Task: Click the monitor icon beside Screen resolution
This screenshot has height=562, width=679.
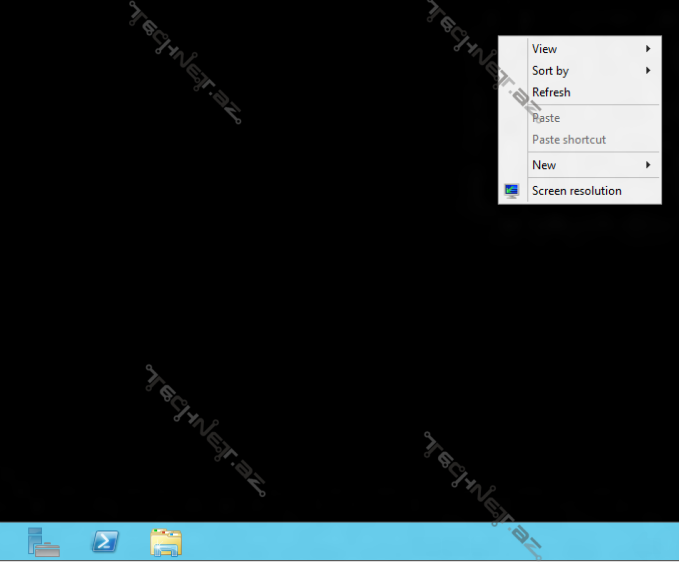Action: click(x=512, y=191)
